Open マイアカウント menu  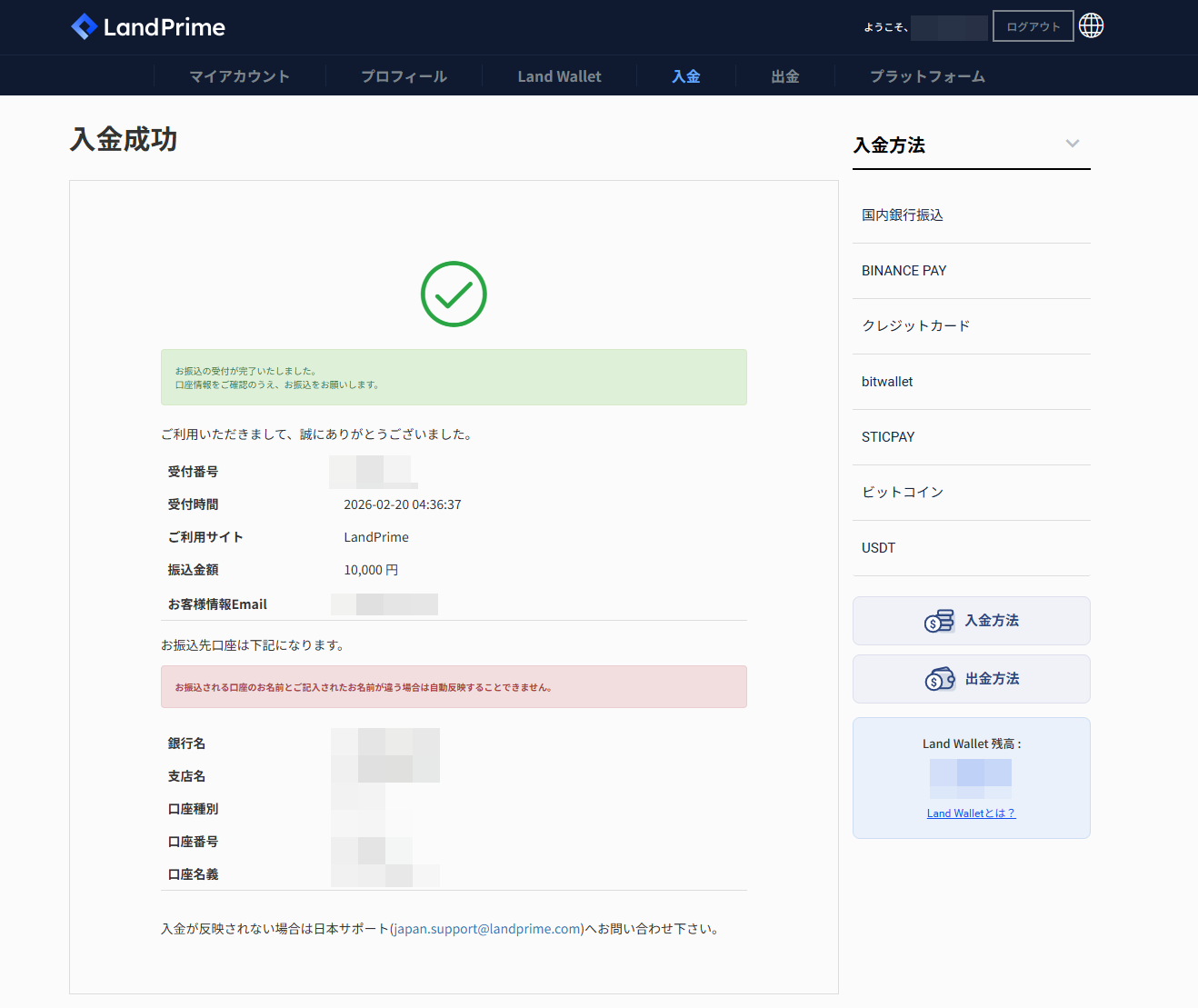click(240, 76)
